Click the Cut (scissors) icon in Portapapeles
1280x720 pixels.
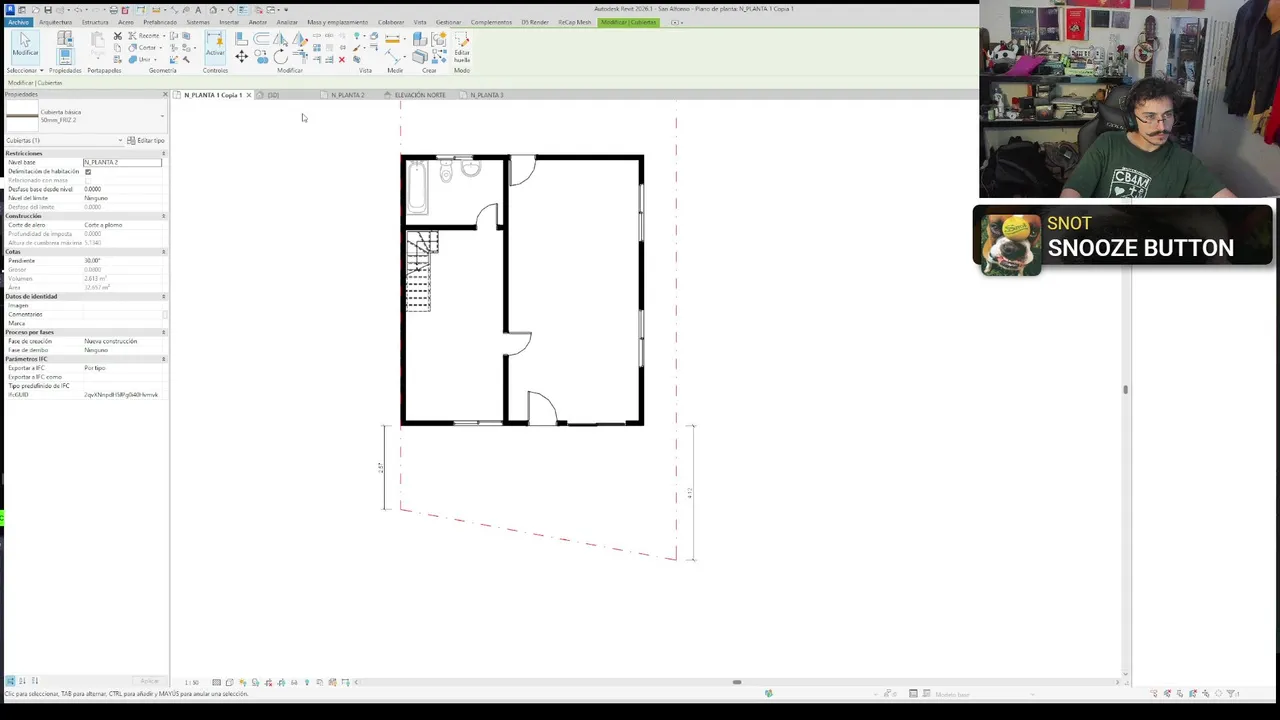click(x=117, y=36)
